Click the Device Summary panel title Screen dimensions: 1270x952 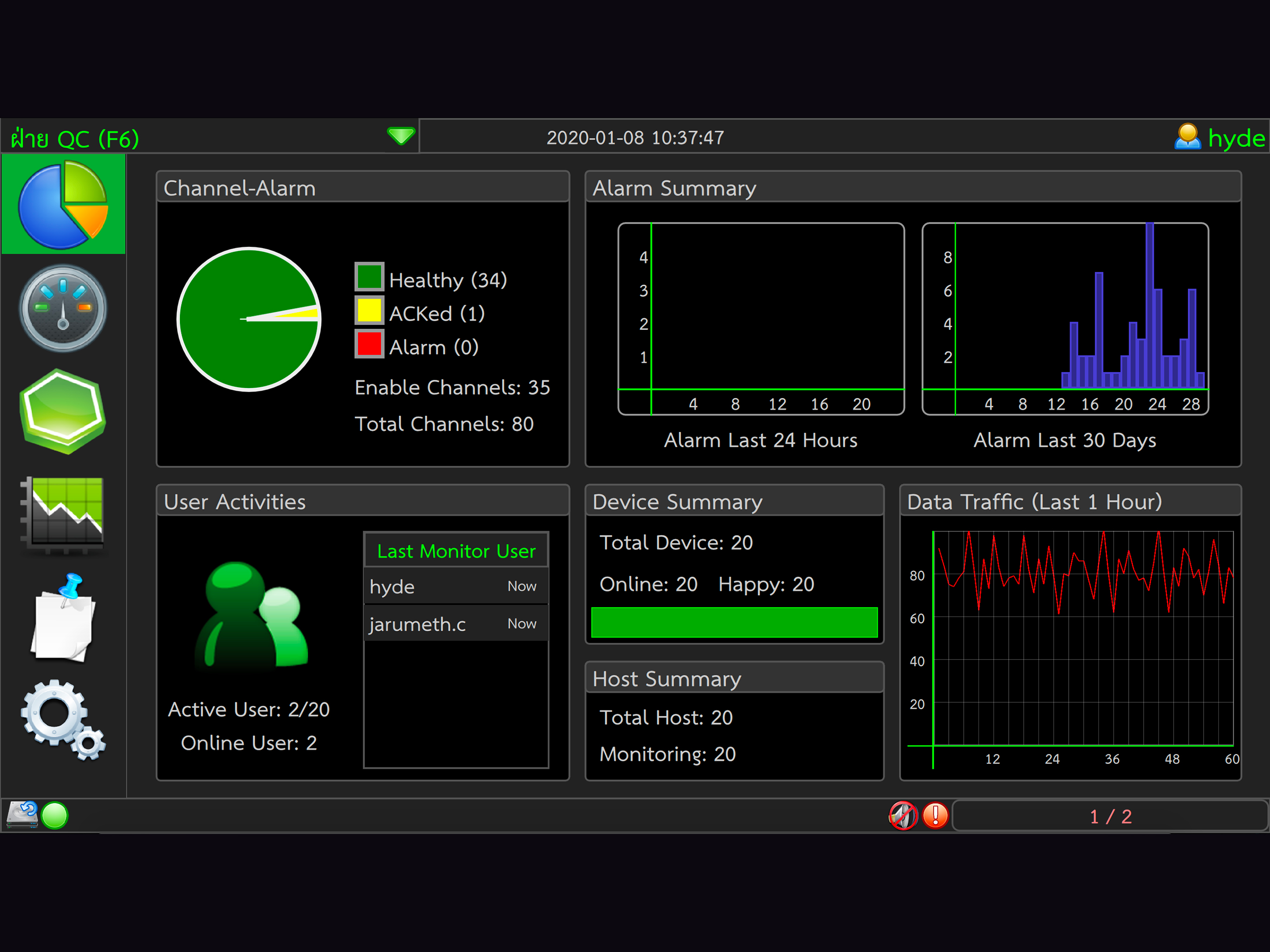pyautogui.click(x=677, y=502)
